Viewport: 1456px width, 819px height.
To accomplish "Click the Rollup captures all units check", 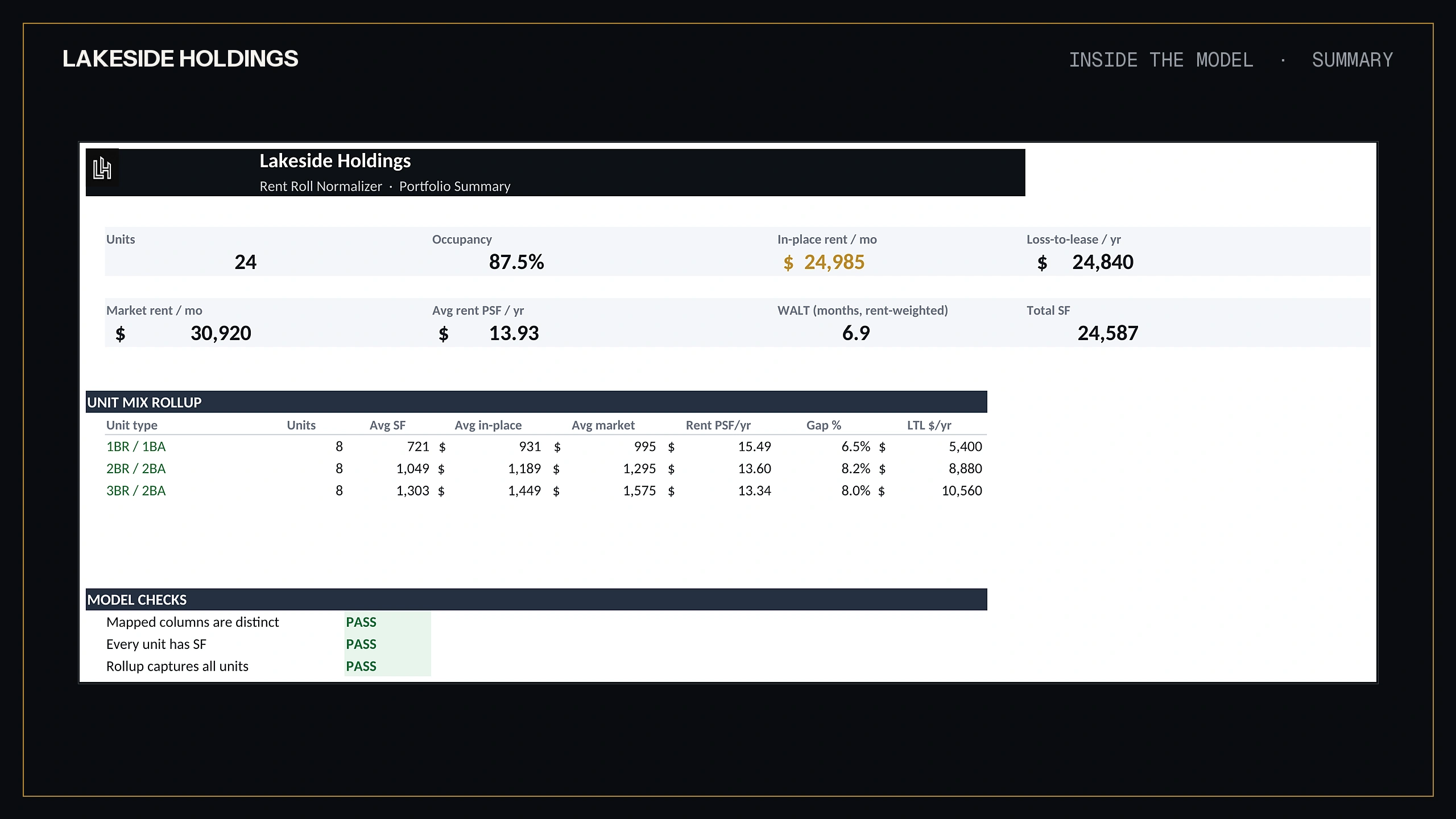I will (177, 667).
